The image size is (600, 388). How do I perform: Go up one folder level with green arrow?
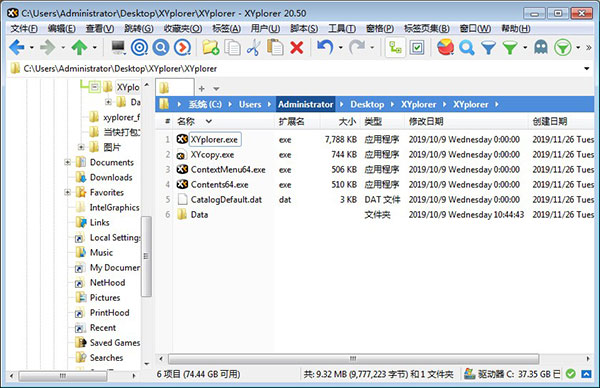pos(79,47)
